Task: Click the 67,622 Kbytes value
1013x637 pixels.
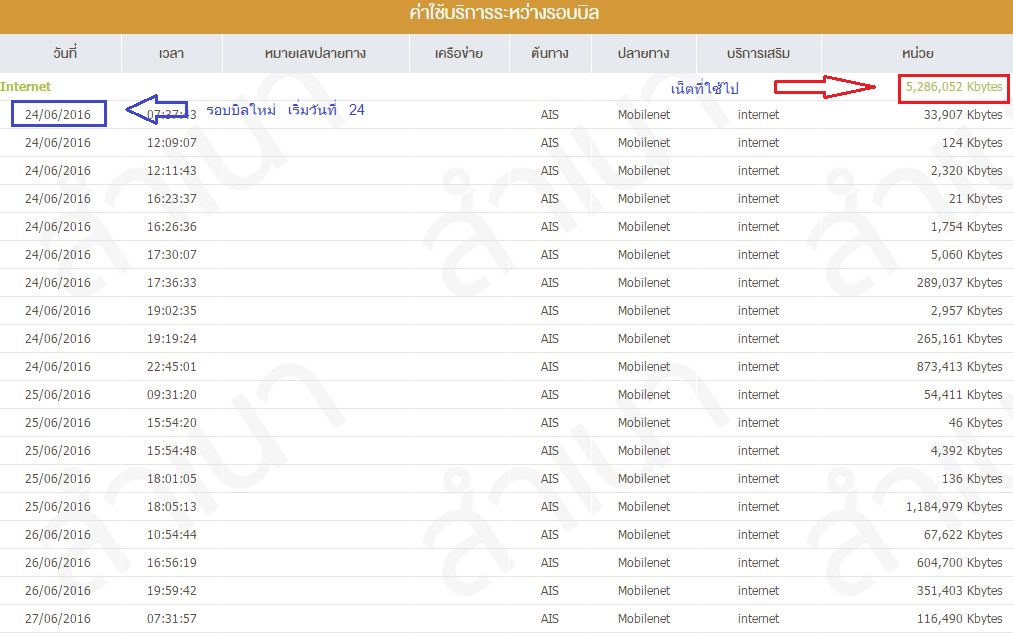Action: click(963, 534)
